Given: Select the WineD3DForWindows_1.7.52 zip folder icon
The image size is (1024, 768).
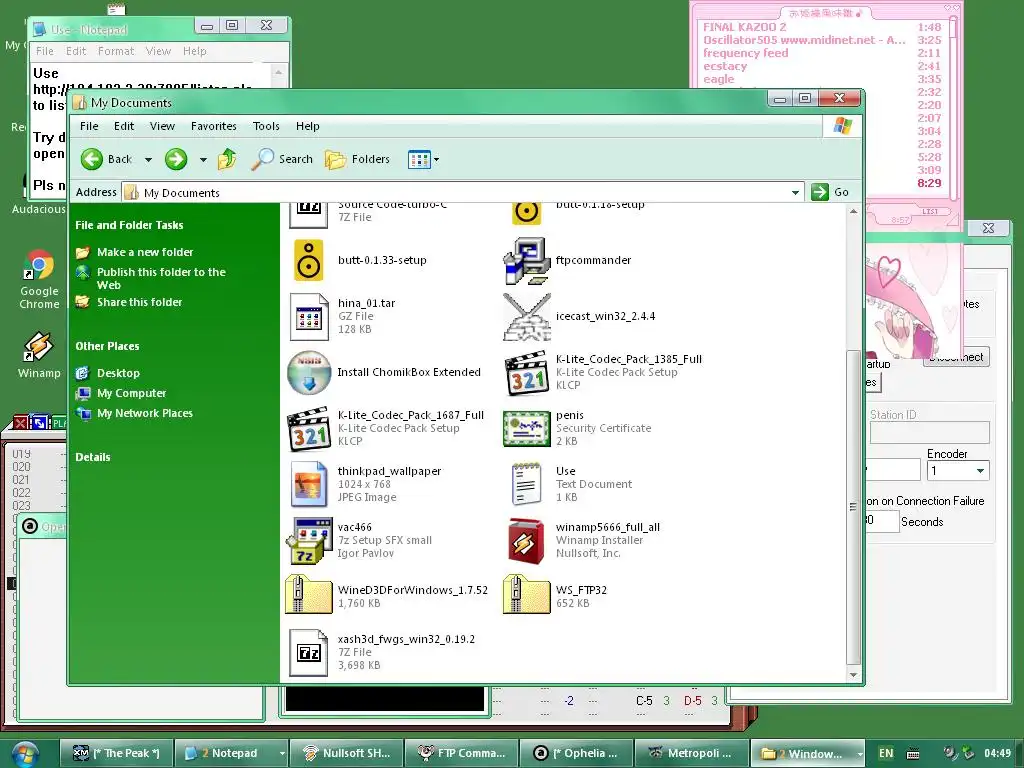Looking at the screenshot, I should [308, 594].
